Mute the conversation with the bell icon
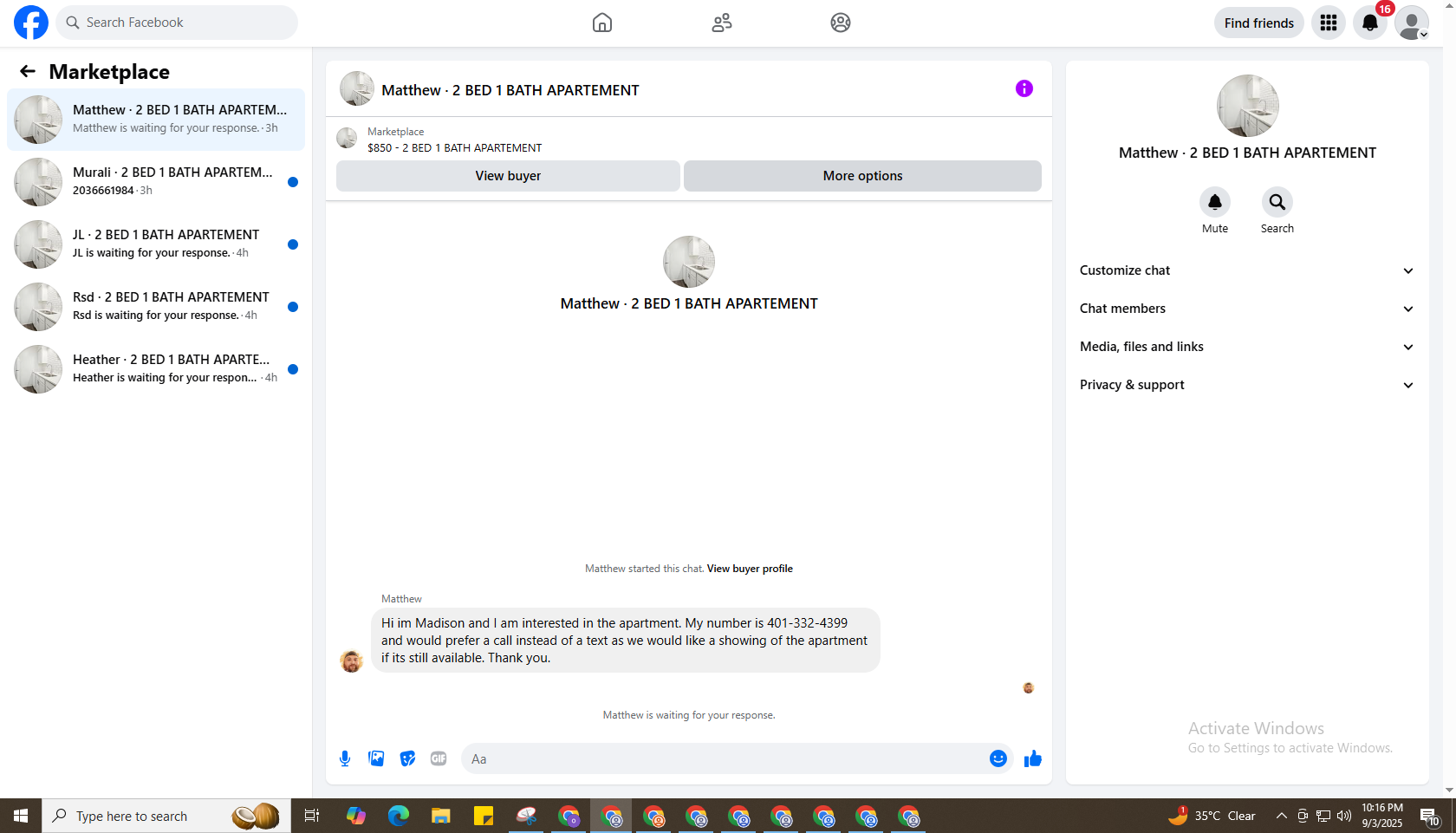Viewport: 1456px width, 833px height. 1215,202
